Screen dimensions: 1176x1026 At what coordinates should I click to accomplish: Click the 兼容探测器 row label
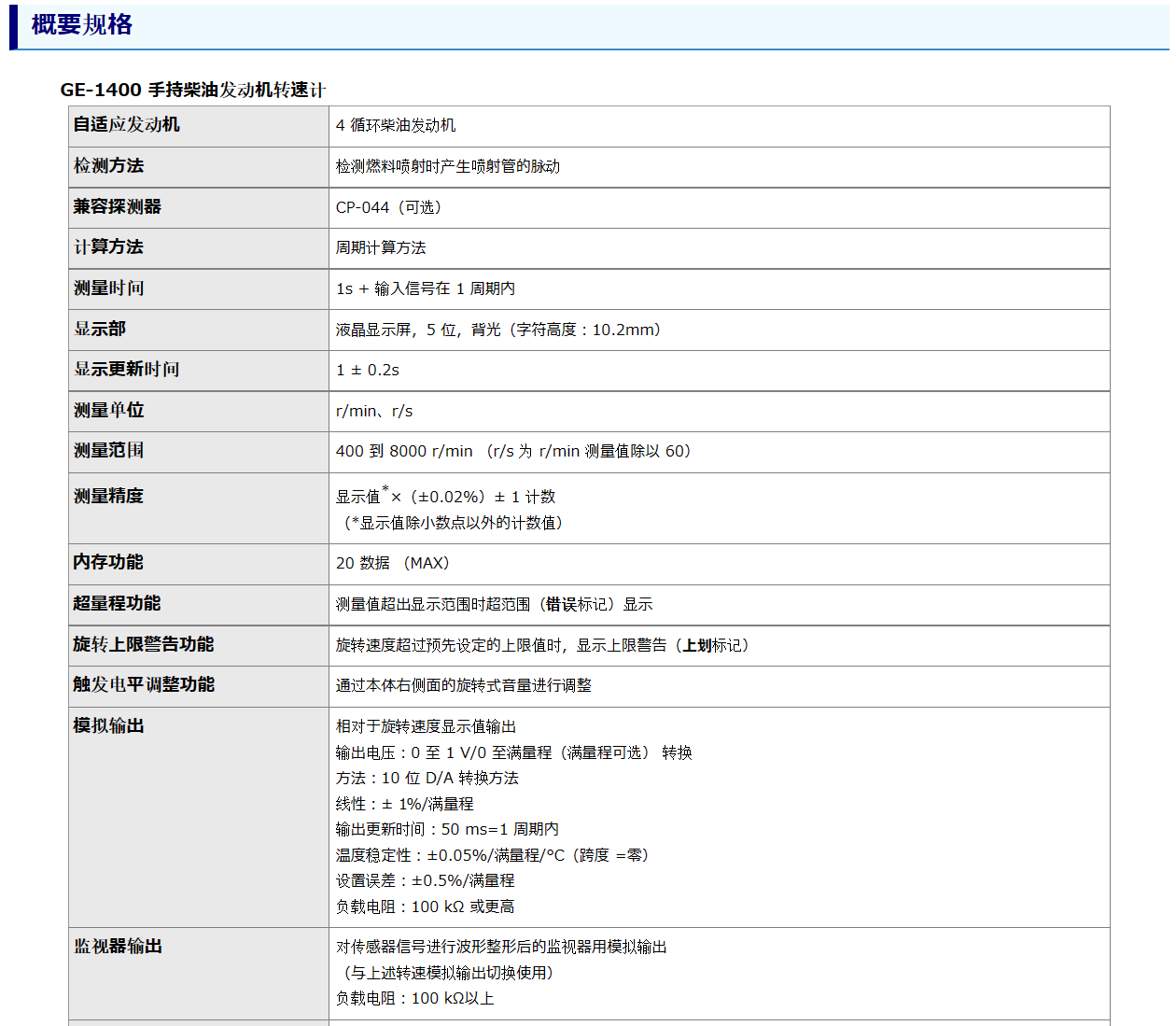tap(118, 206)
